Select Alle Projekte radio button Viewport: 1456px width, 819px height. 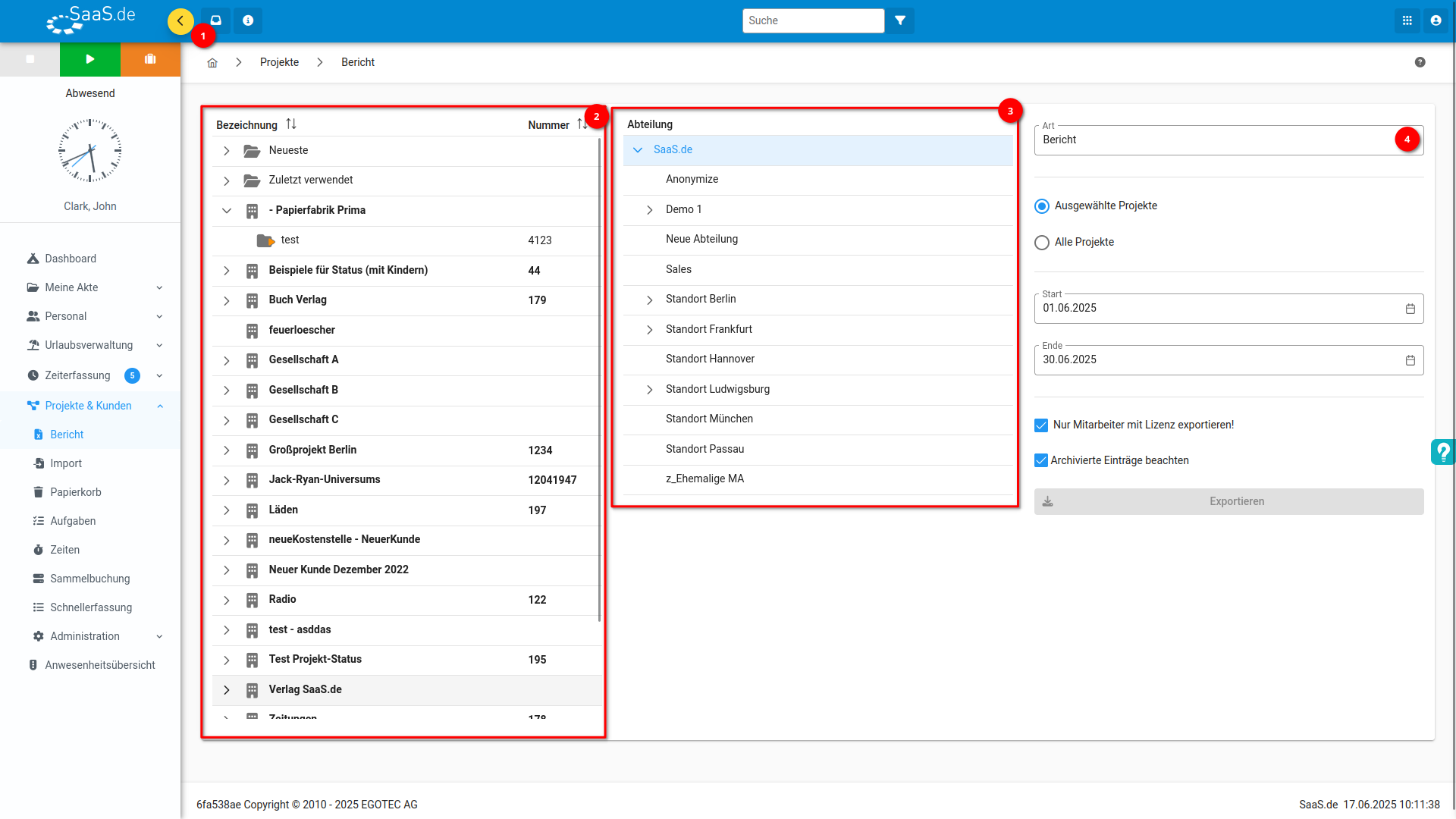1042,243
